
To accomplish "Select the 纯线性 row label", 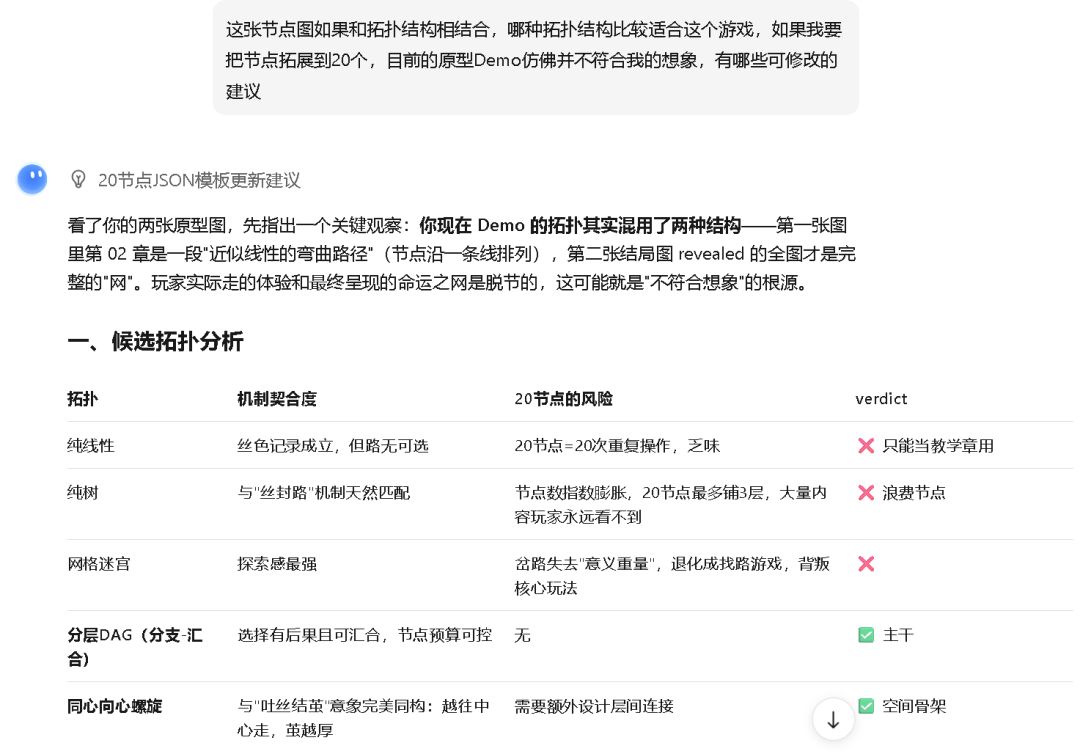I will (91, 446).
